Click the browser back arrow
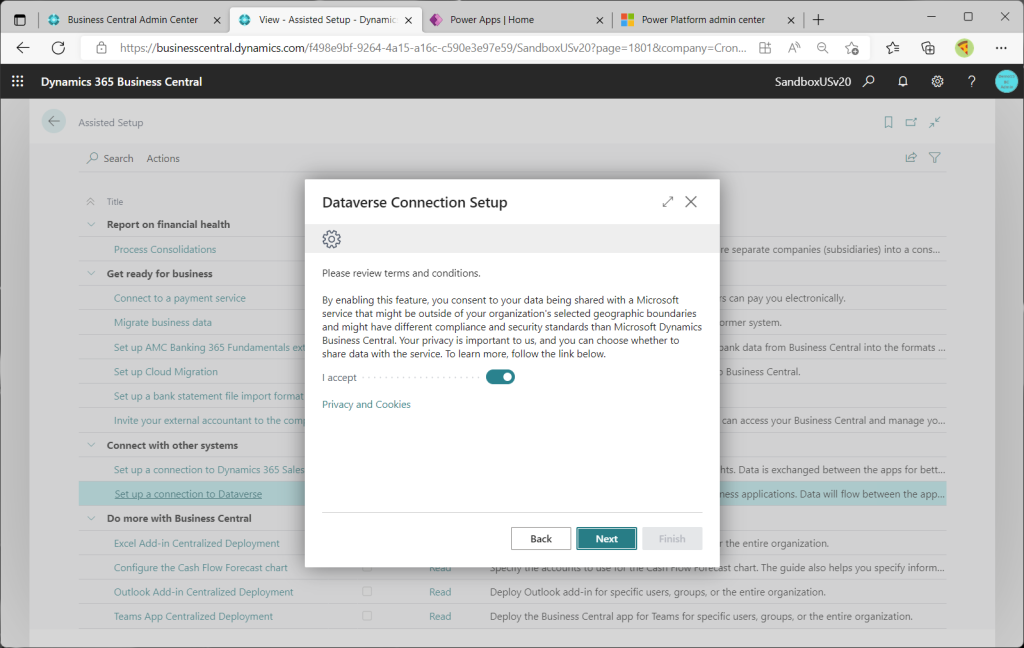The height and width of the screenshot is (648, 1024). [23, 48]
